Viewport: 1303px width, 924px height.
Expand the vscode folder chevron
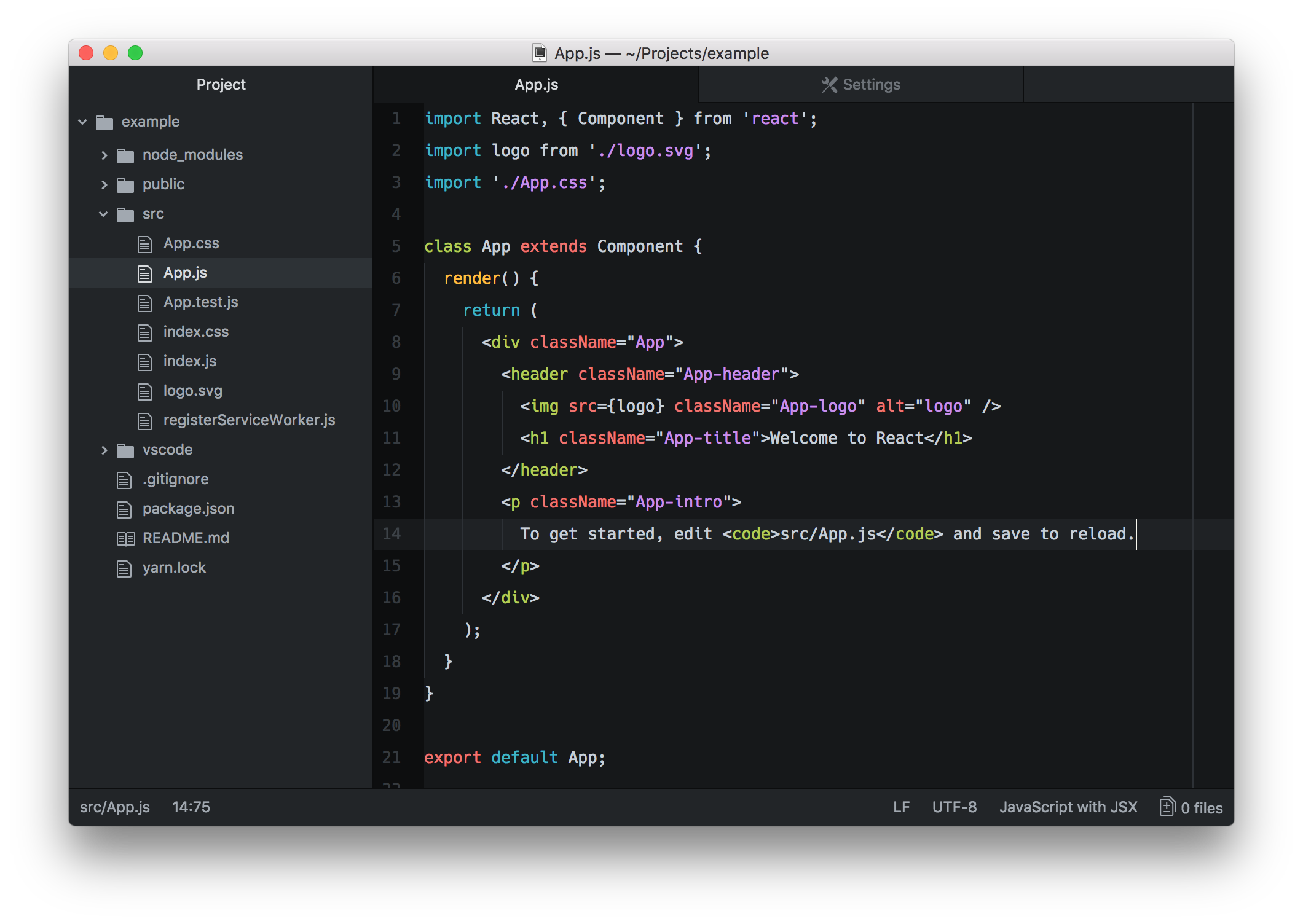pos(104,450)
